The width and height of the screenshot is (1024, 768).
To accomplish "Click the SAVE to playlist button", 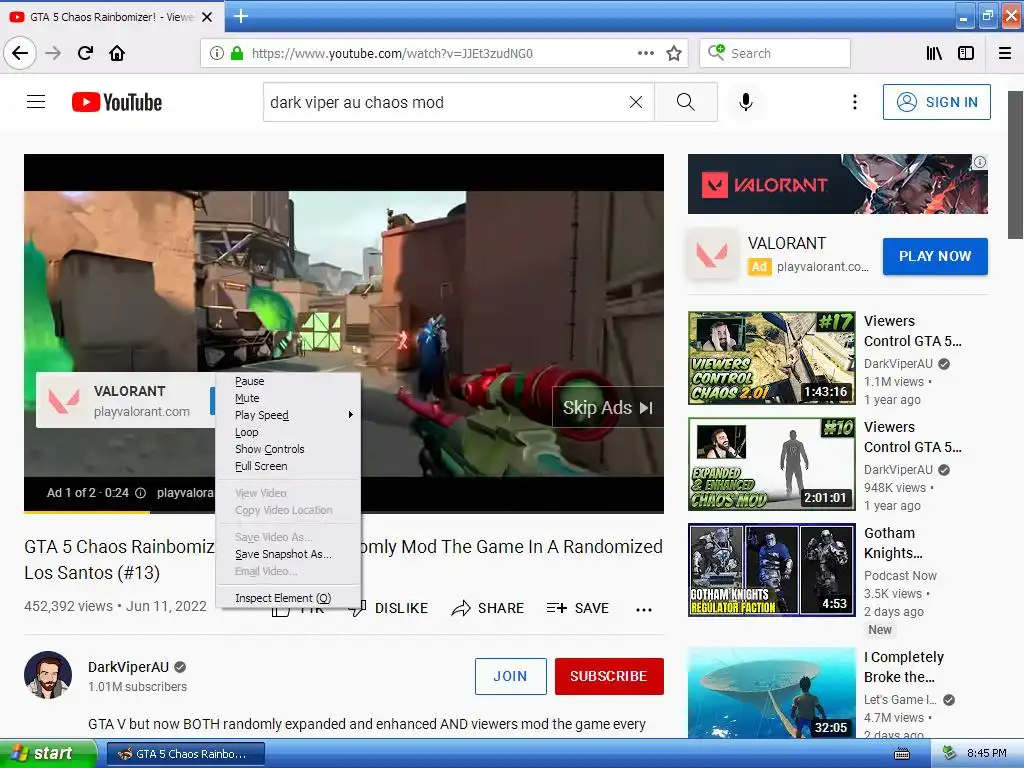I will 577,609.
